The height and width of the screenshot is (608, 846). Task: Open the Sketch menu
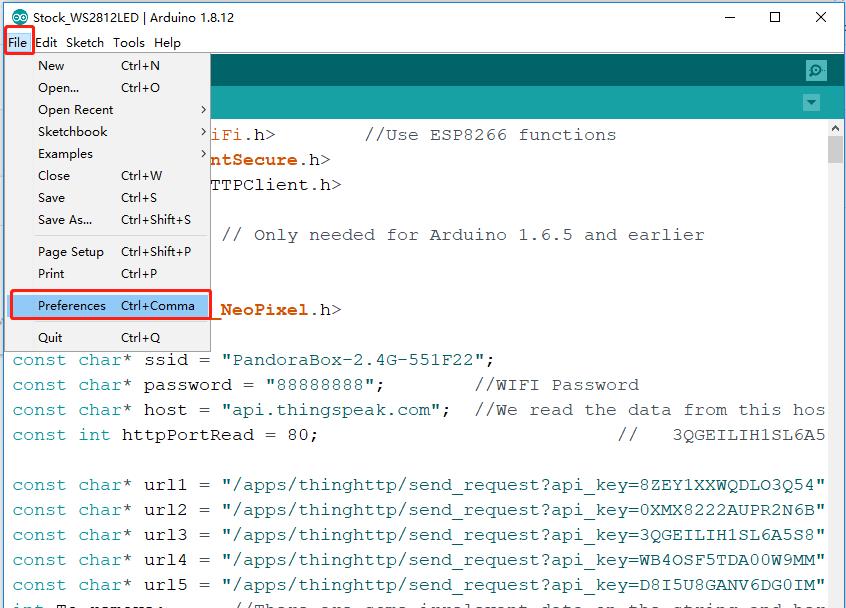point(85,43)
